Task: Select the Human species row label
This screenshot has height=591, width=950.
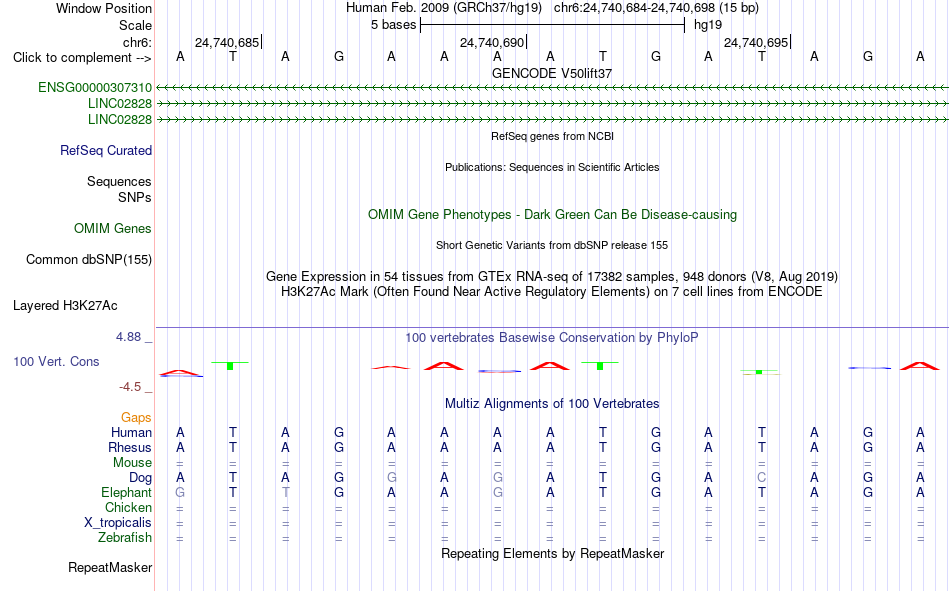Action: pos(131,433)
